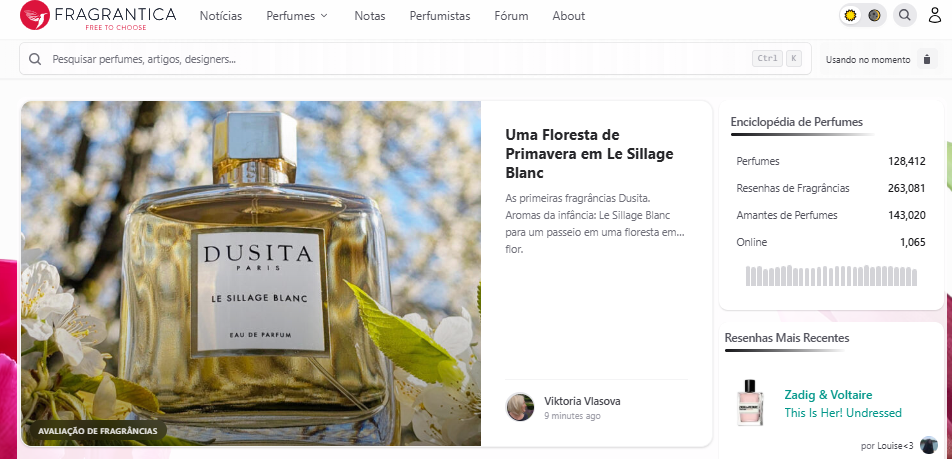952x459 pixels.
Task: Click reviewer name por Louise<3
Action: click(887, 446)
